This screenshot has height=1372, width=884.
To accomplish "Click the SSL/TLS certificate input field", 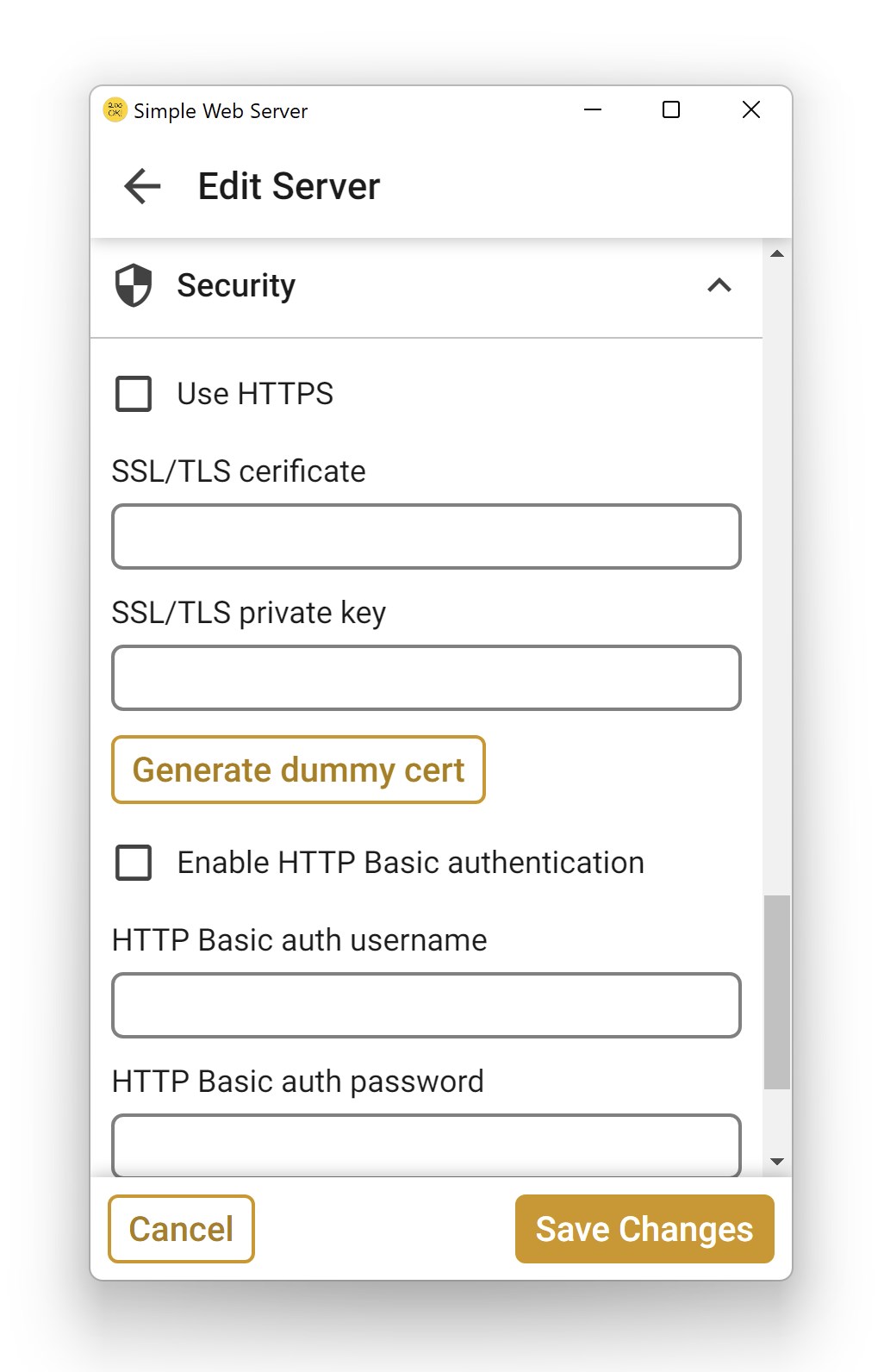I will (x=426, y=537).
